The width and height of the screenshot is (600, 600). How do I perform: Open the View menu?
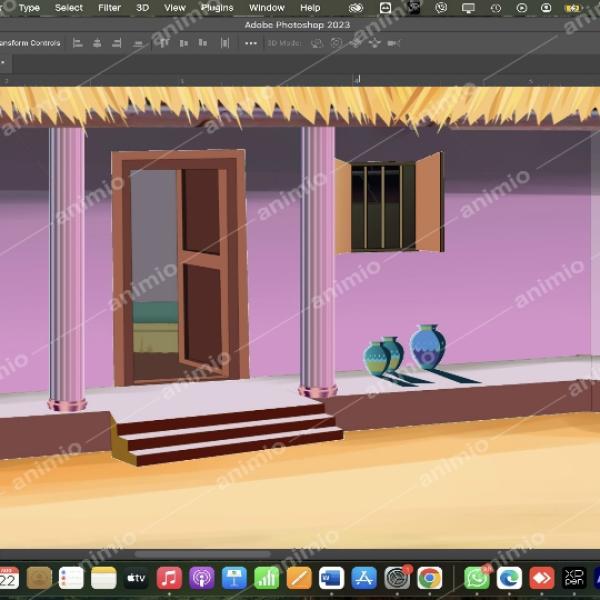pos(175,8)
